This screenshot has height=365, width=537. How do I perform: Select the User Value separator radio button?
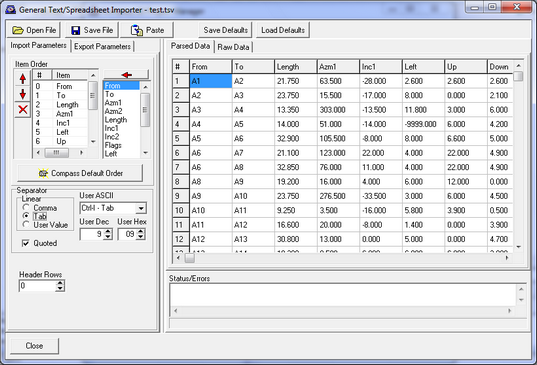click(26, 225)
